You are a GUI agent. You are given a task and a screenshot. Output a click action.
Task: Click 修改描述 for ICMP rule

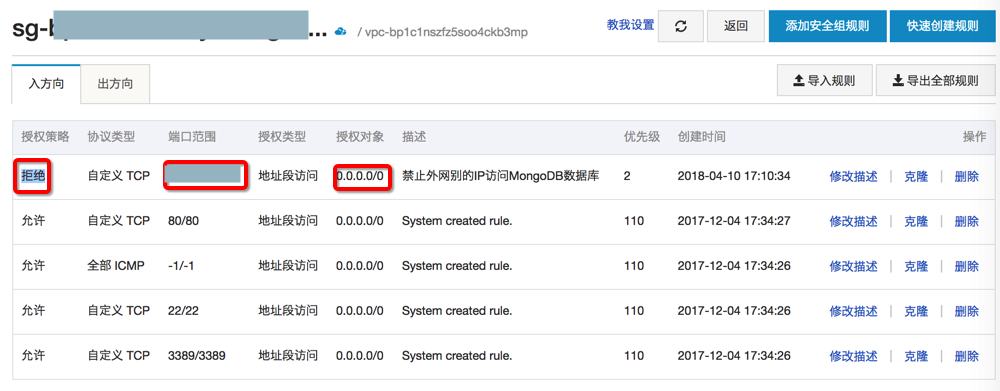853,266
